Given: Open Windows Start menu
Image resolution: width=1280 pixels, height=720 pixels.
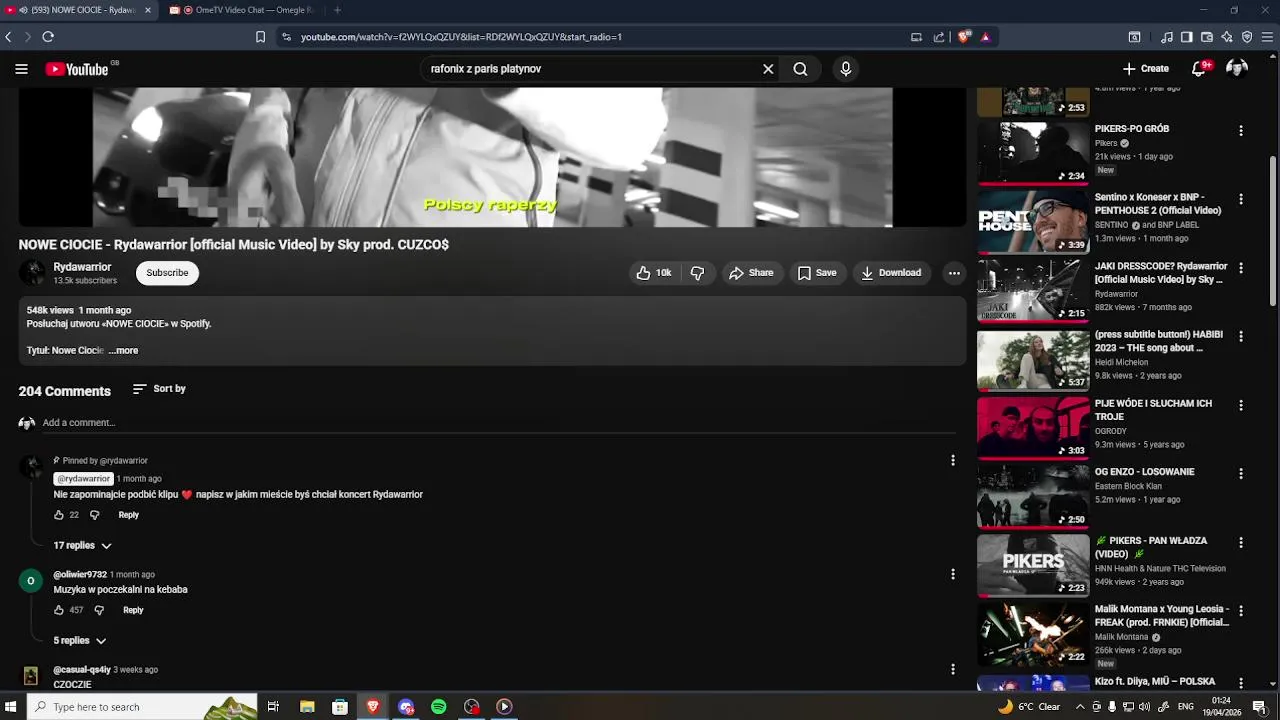Looking at the screenshot, I should 12,707.
